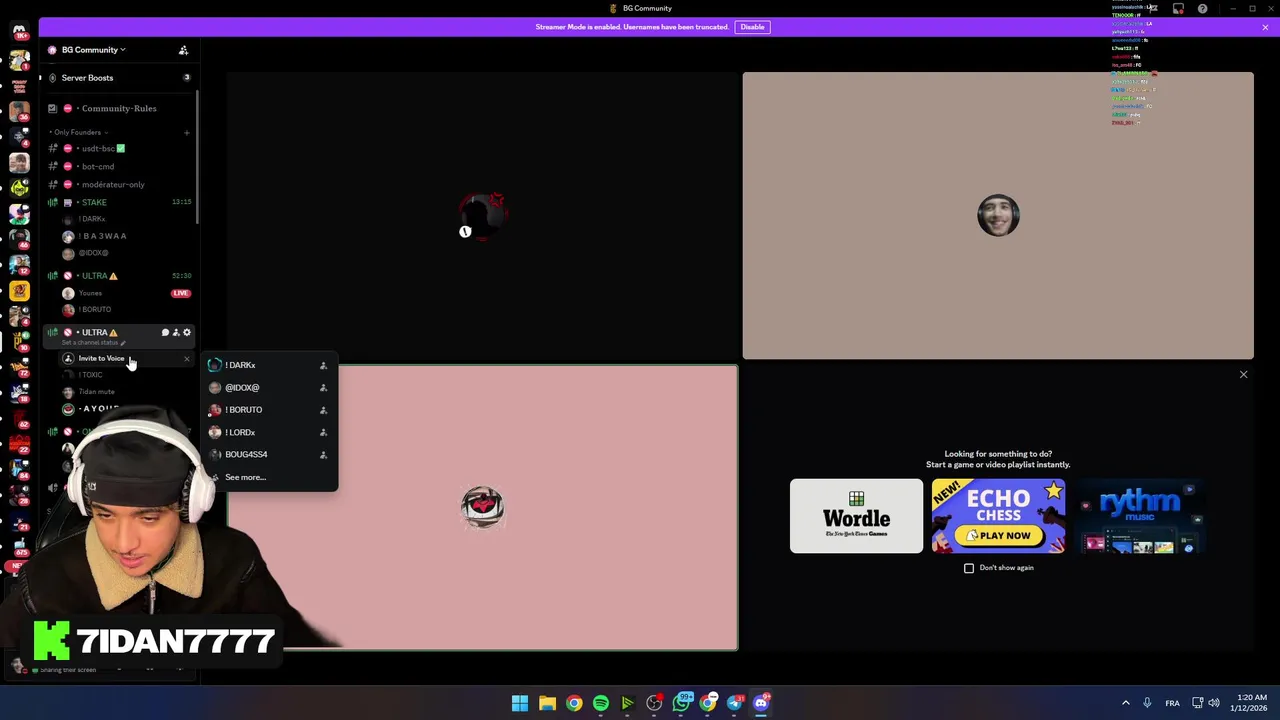
Task: Open Spotify from the taskbar
Action: click(x=601, y=703)
